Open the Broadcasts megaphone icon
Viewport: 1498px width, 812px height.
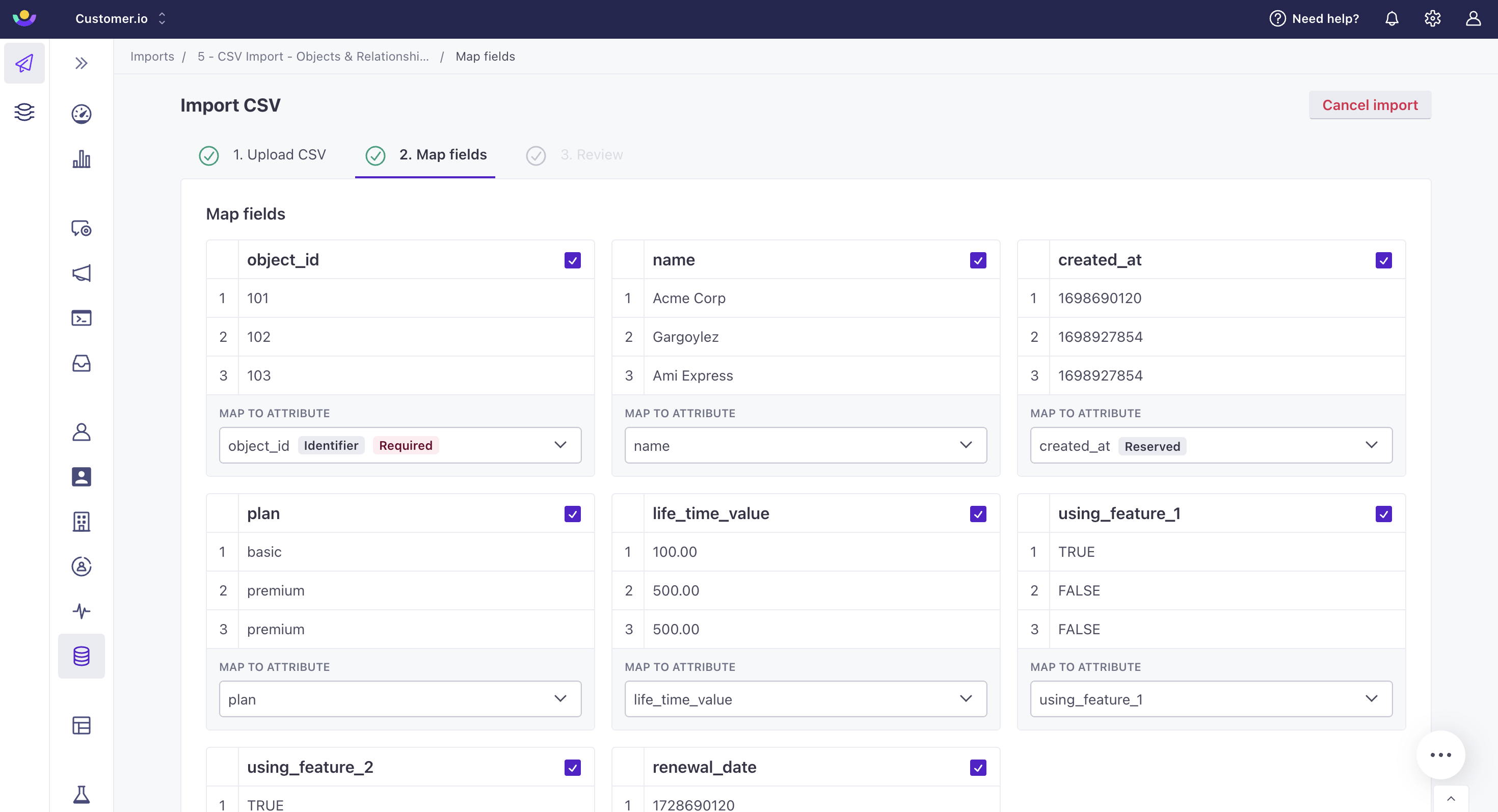82,273
